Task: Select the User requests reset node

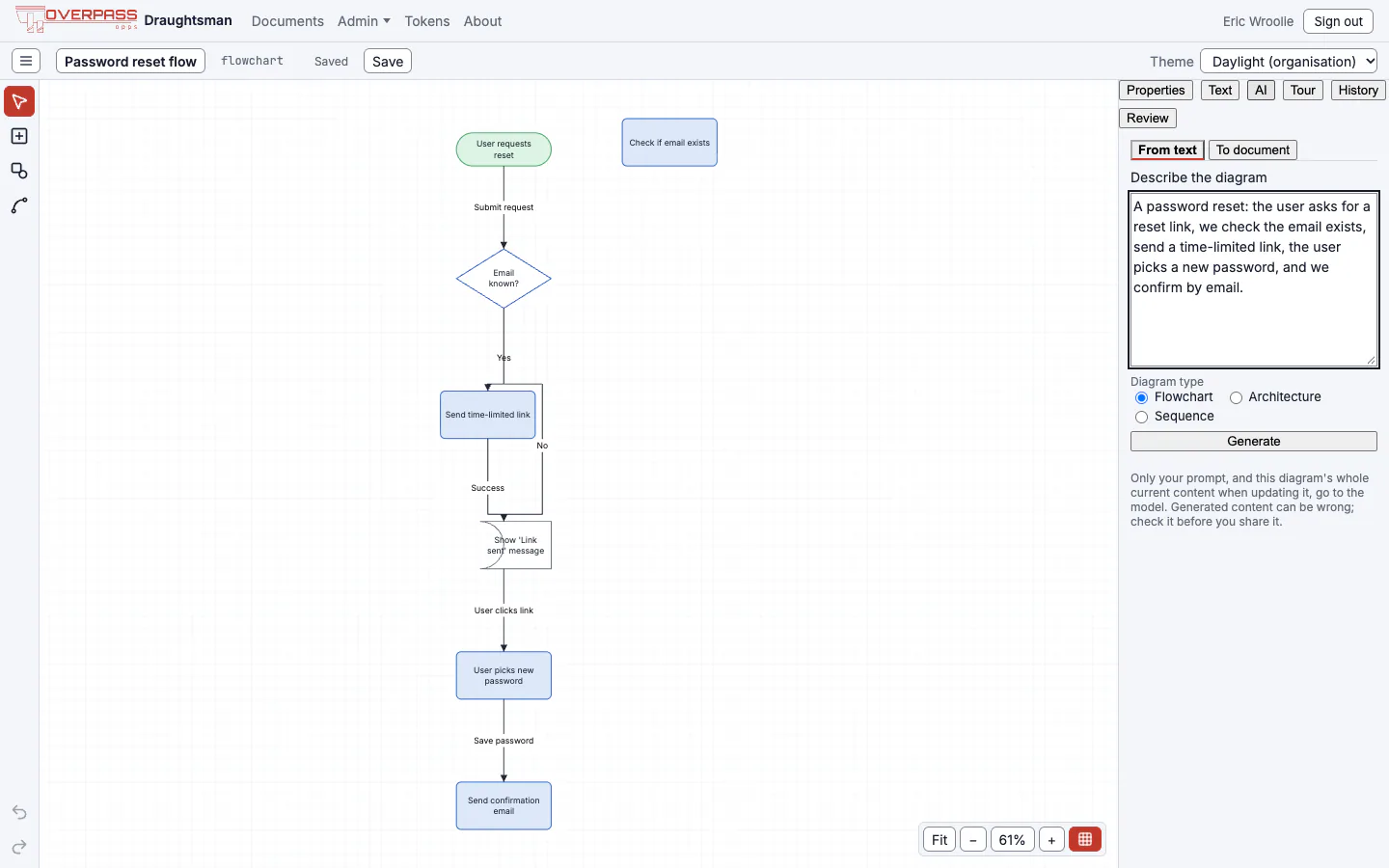Action: [504, 149]
